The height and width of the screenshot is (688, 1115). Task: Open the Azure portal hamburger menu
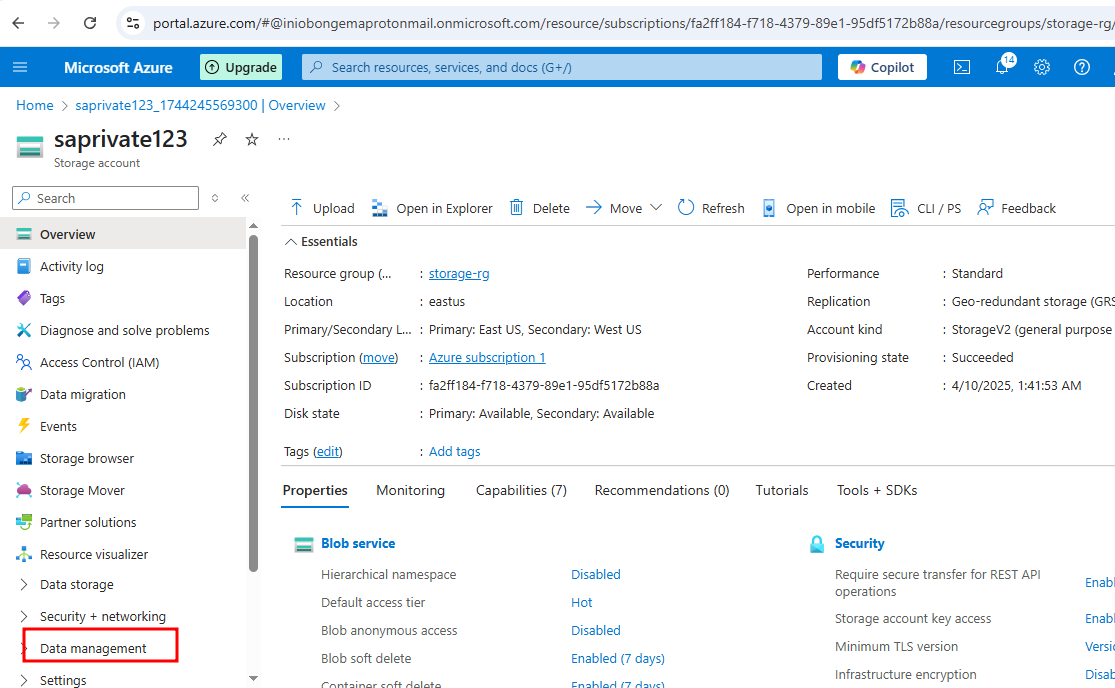(20, 68)
